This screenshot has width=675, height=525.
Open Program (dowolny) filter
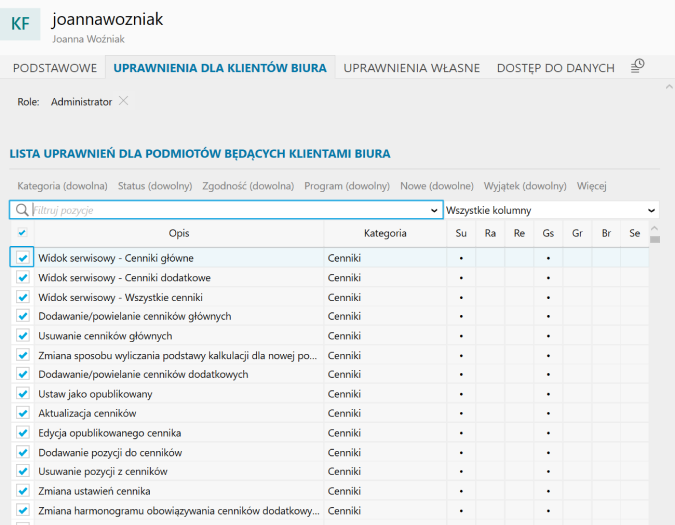[x=347, y=186]
